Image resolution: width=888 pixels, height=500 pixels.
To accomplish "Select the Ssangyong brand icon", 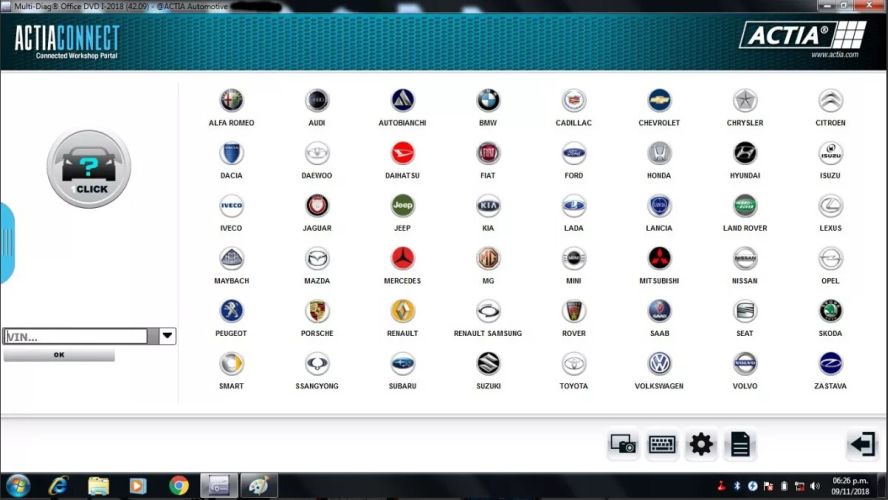I will [x=317, y=364].
